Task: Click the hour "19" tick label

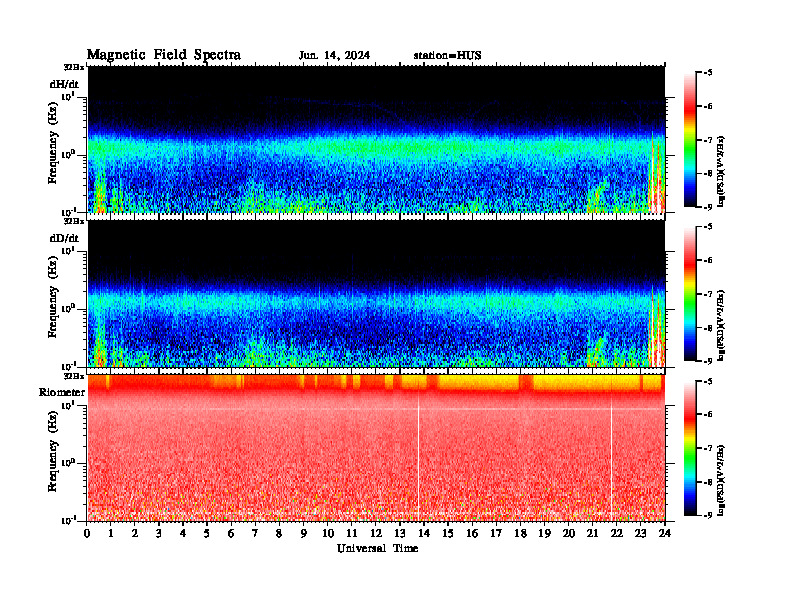Action: pyautogui.click(x=544, y=534)
